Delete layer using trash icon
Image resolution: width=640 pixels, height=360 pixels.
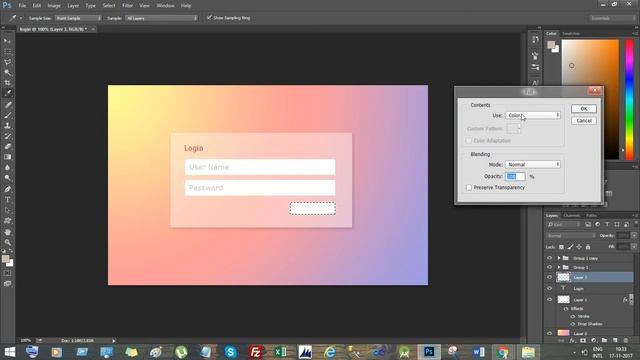click(x=626, y=340)
